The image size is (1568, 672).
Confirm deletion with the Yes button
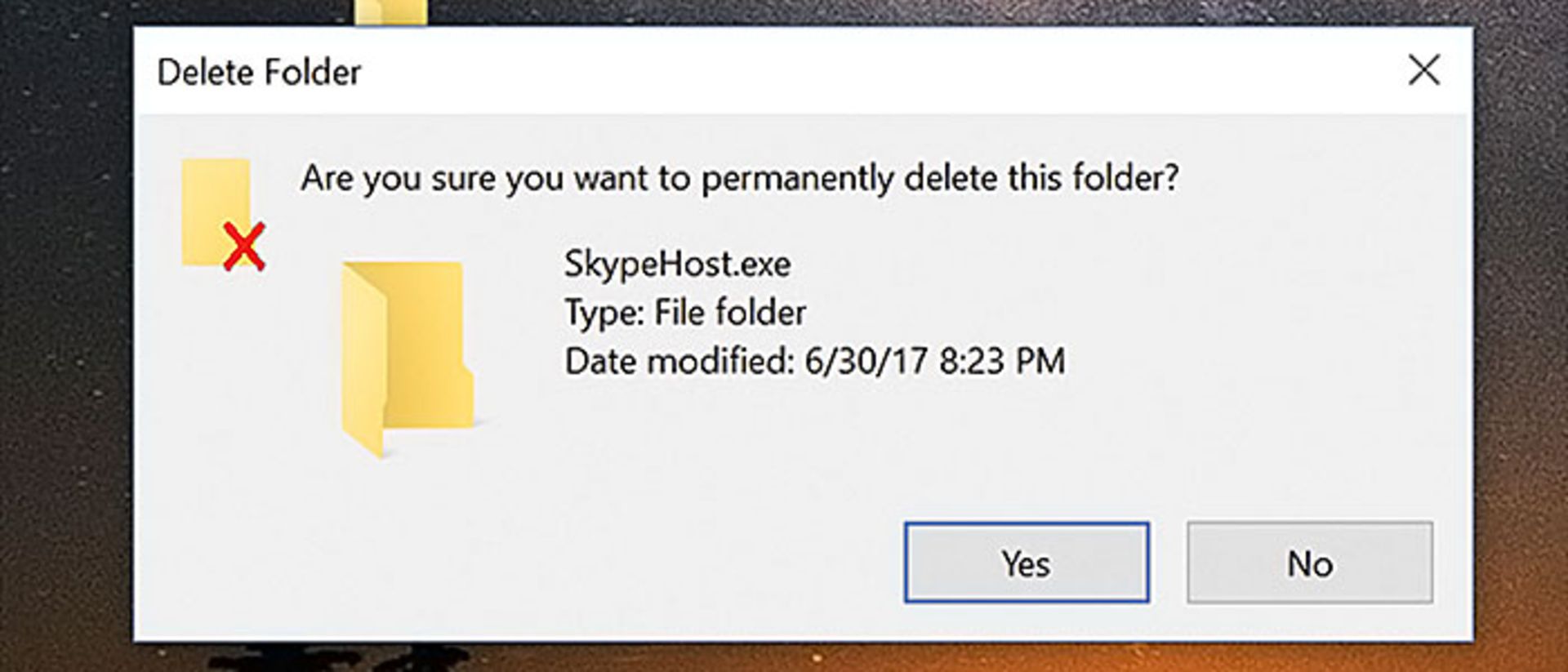1027,563
